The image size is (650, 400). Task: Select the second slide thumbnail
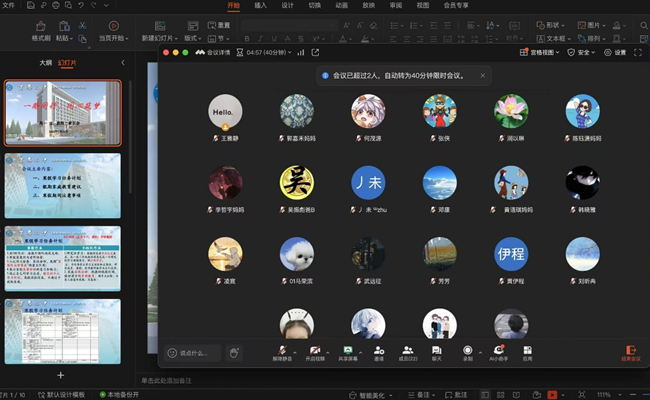tap(62, 185)
